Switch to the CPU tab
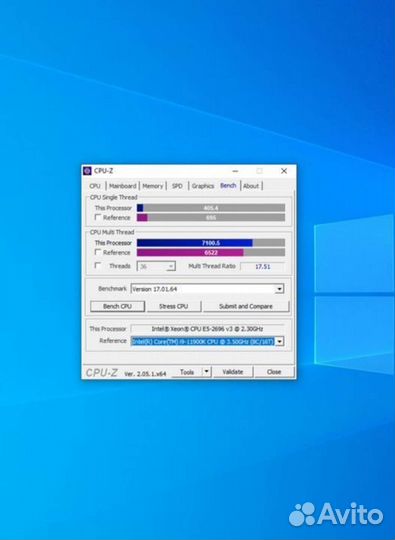 pyautogui.click(x=95, y=186)
